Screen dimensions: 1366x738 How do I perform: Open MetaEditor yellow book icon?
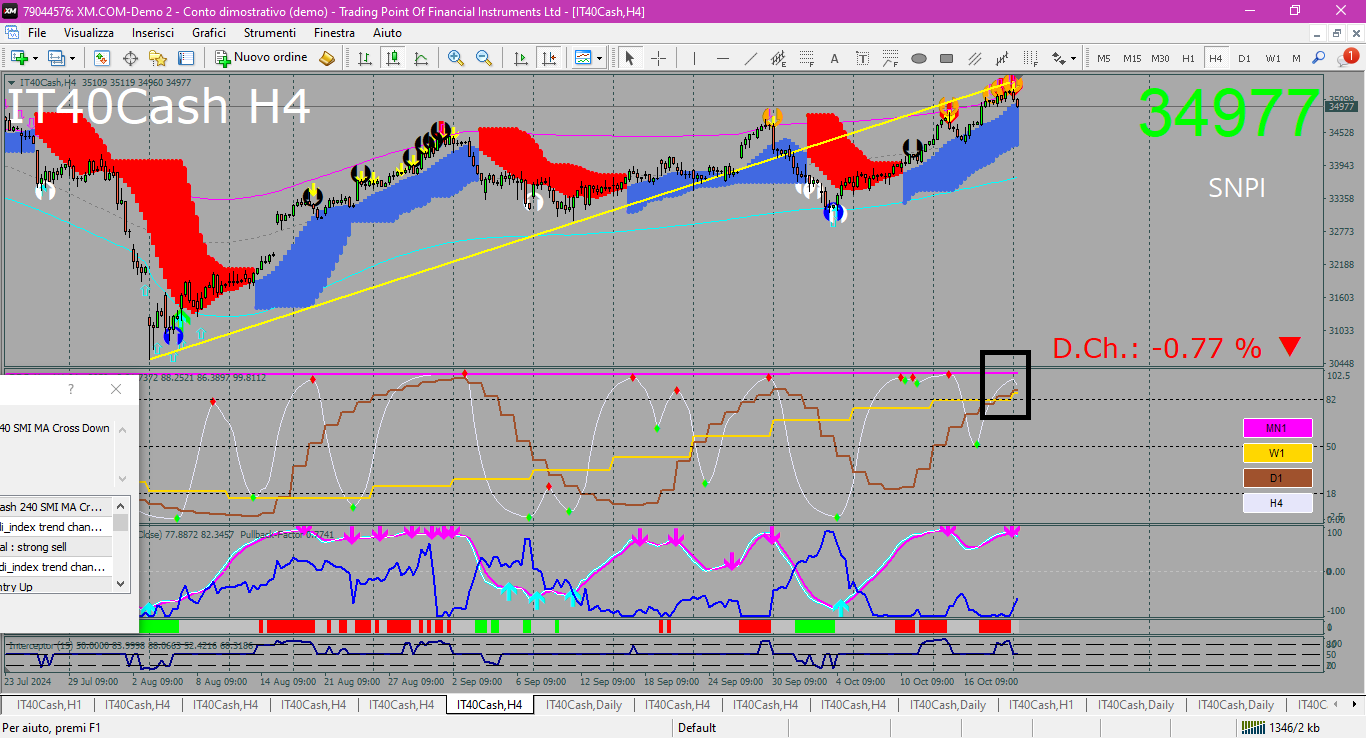tap(327, 58)
